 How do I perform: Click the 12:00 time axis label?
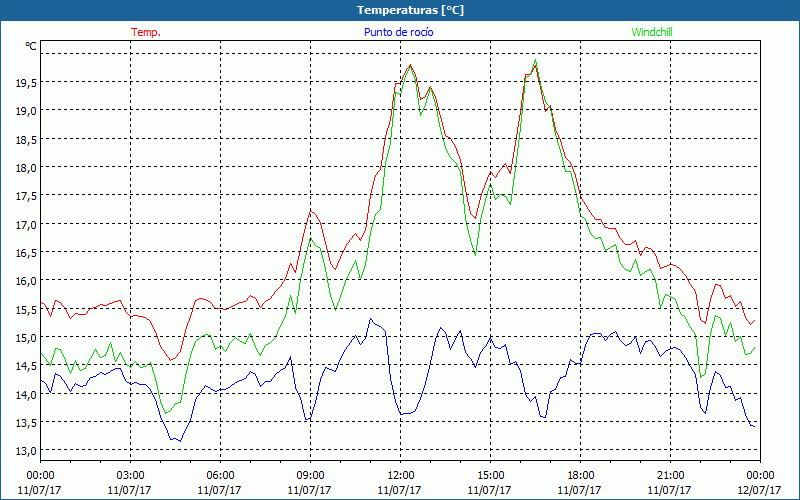pyautogui.click(x=400, y=476)
